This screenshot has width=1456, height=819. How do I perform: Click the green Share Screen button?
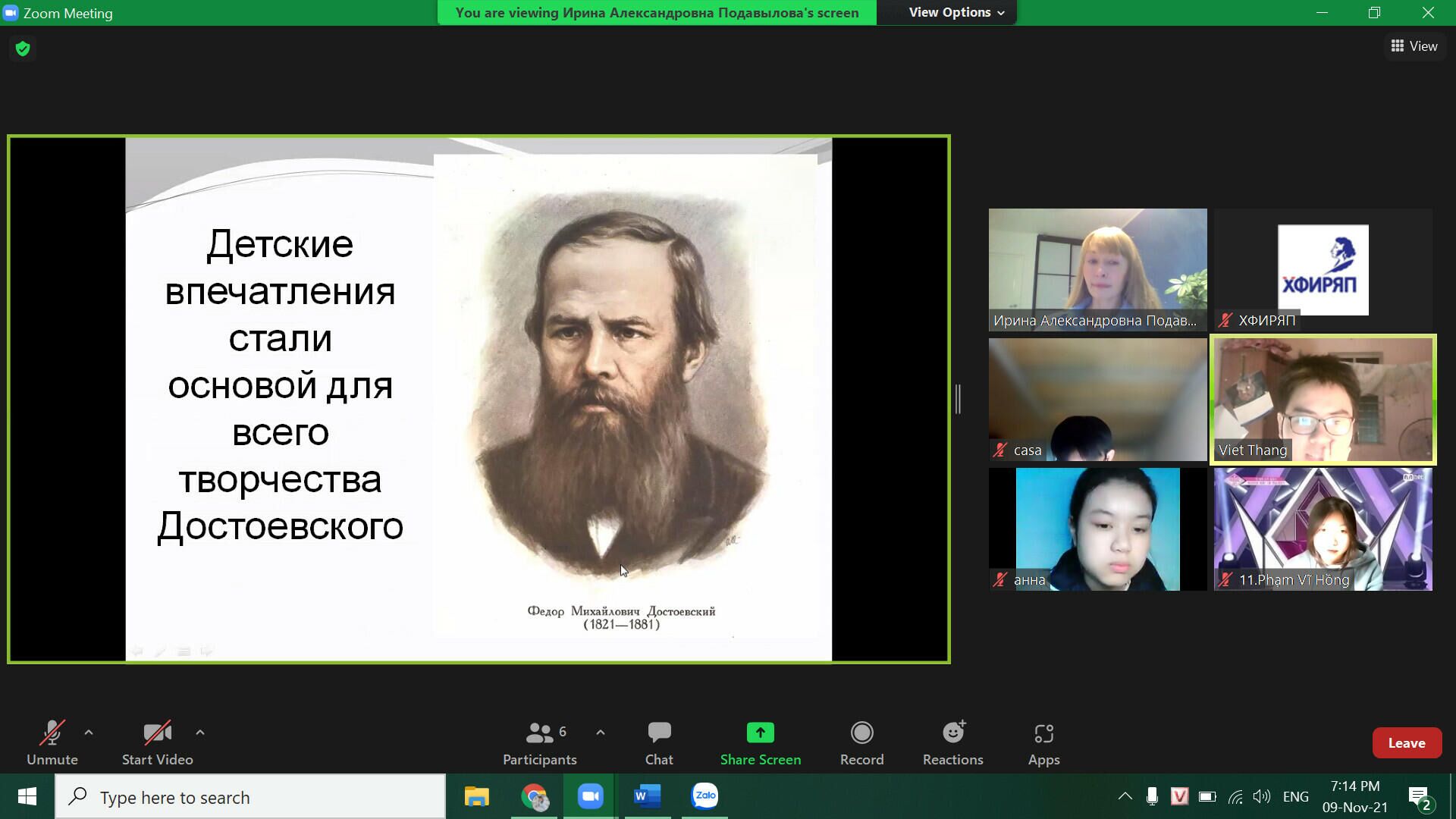coord(760,742)
